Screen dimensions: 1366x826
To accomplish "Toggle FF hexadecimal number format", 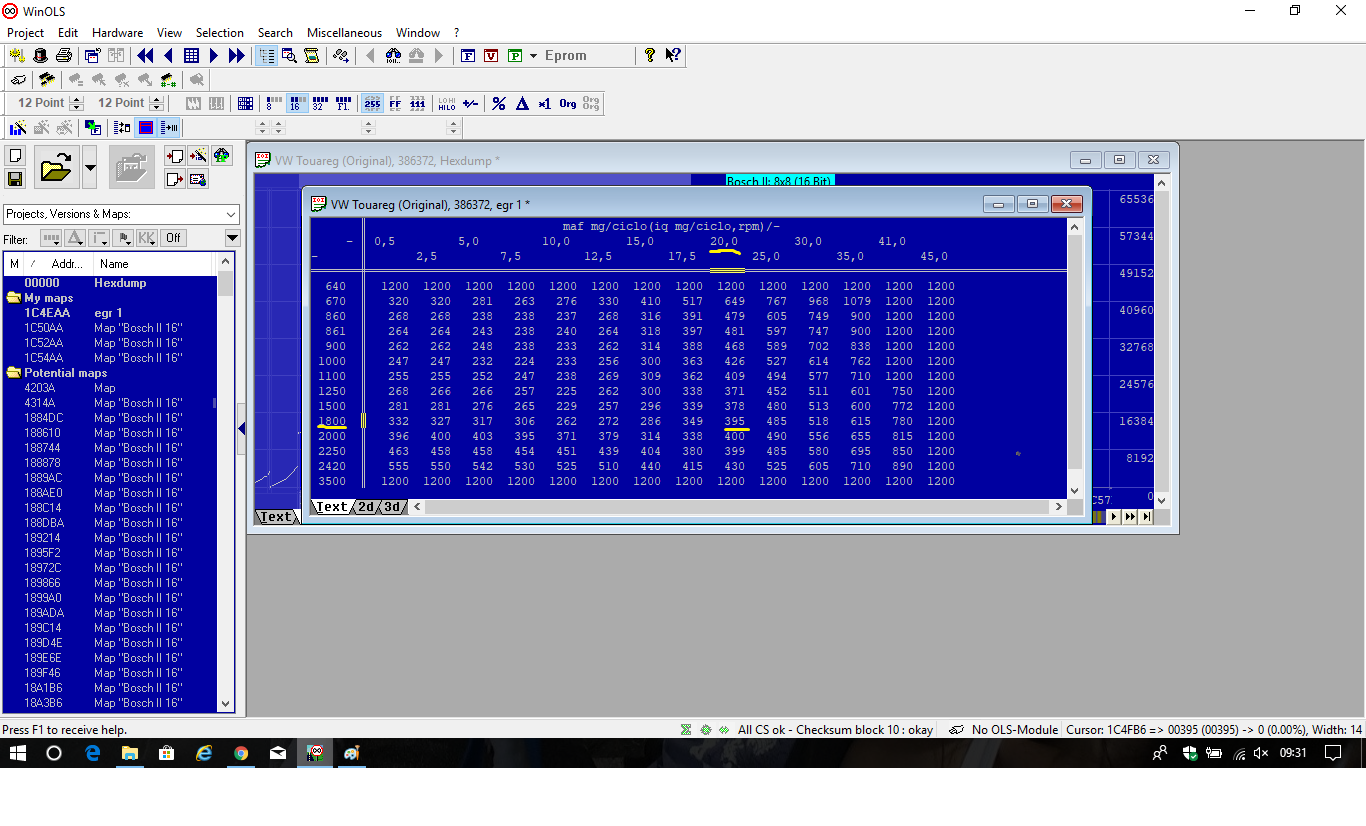I will coord(395,103).
